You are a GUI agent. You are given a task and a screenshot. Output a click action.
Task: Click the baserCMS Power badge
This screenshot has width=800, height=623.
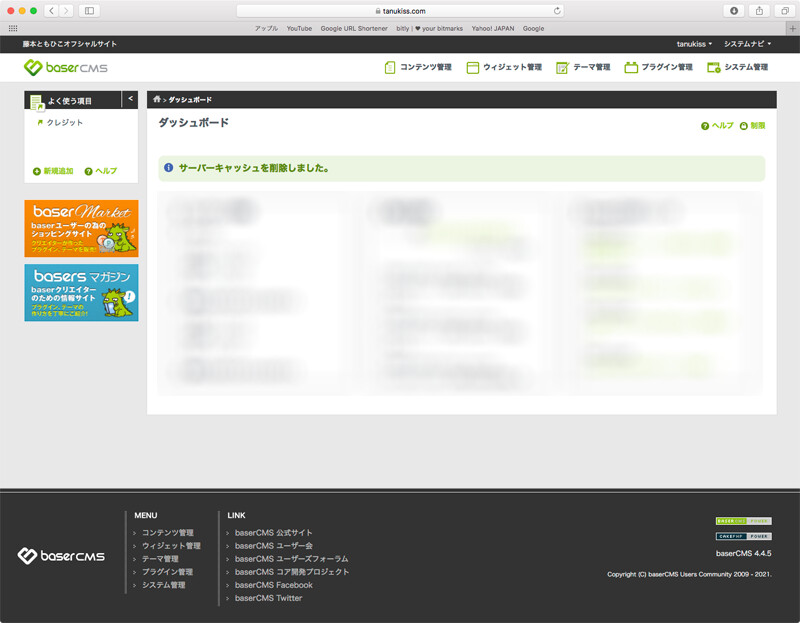(743, 521)
